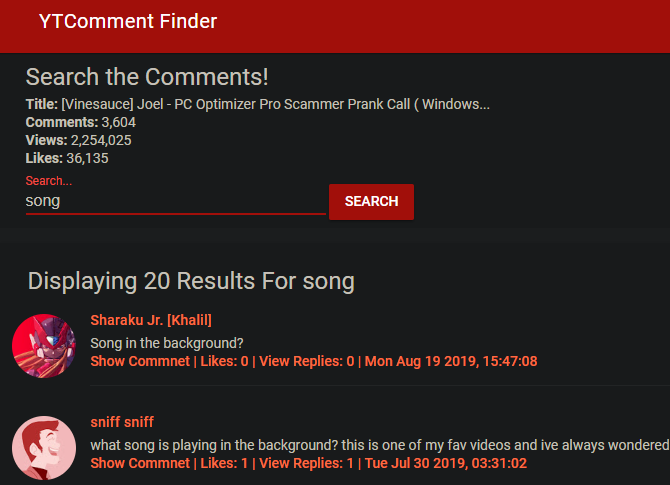Open the YTComment Finder home title

[128, 21]
